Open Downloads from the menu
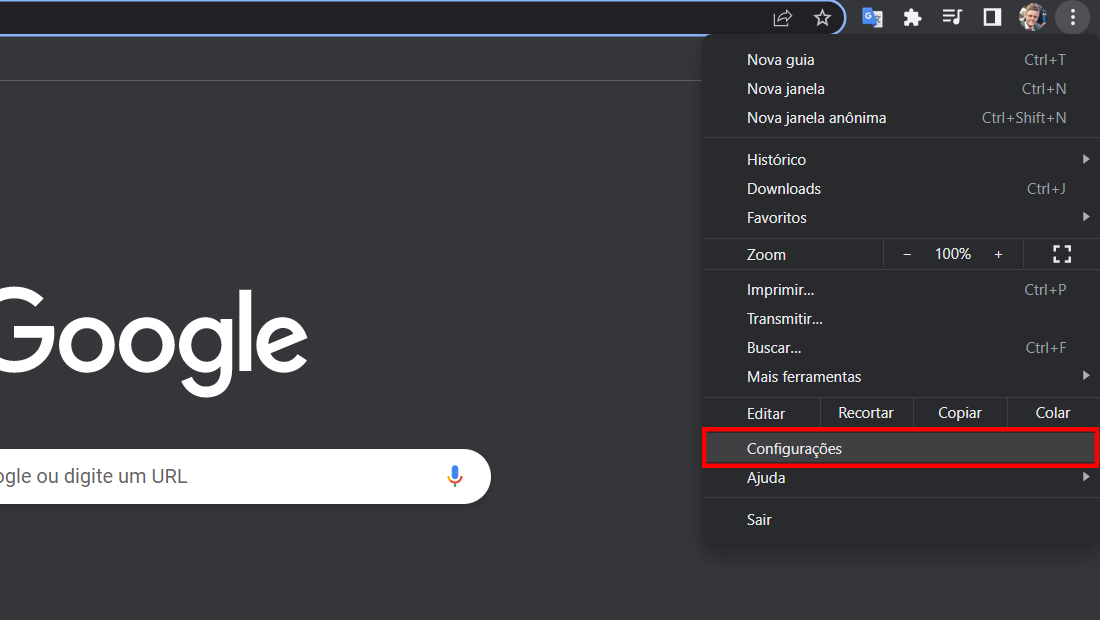 click(901, 189)
